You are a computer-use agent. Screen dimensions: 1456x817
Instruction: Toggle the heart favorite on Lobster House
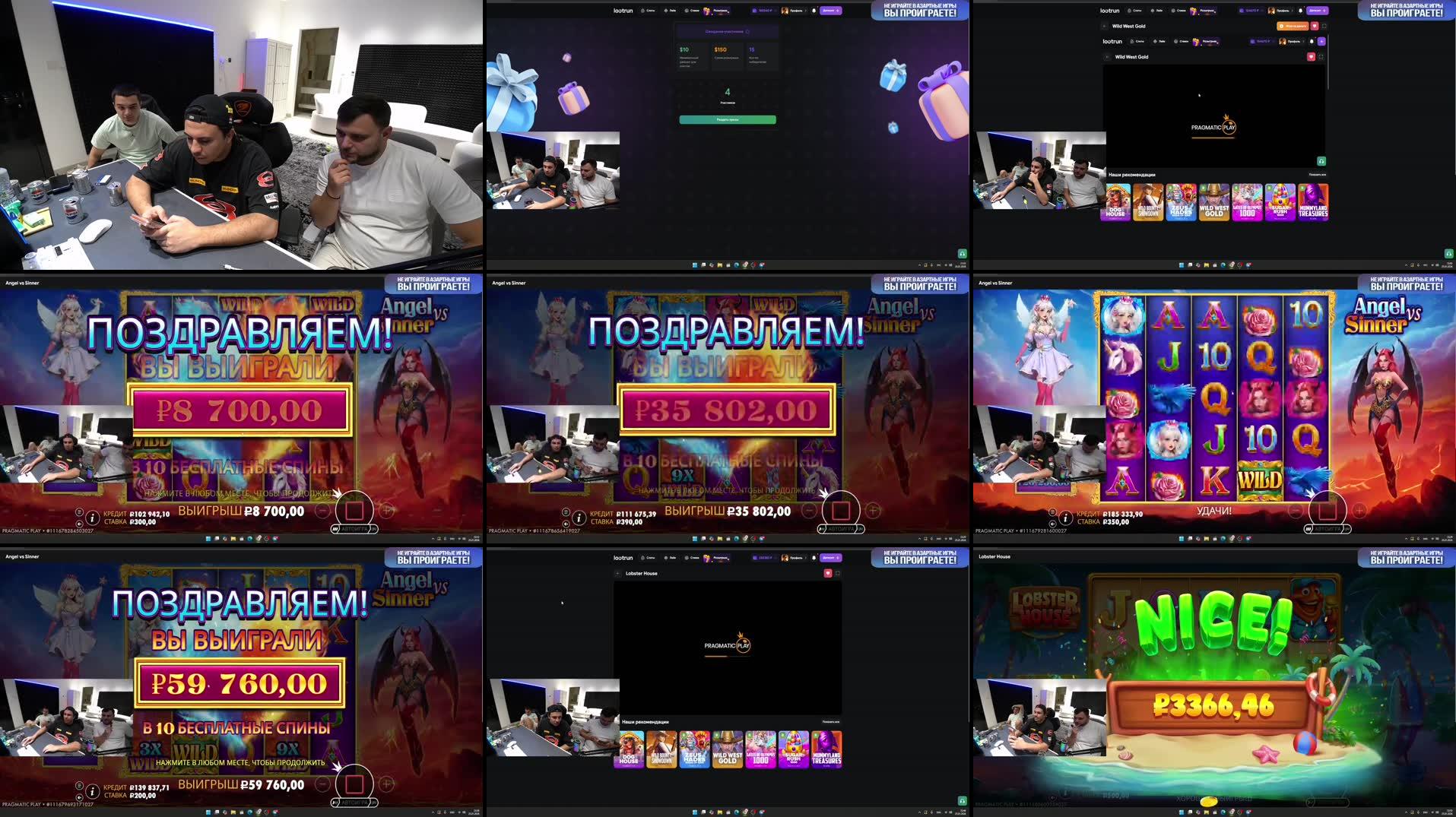[x=828, y=574]
